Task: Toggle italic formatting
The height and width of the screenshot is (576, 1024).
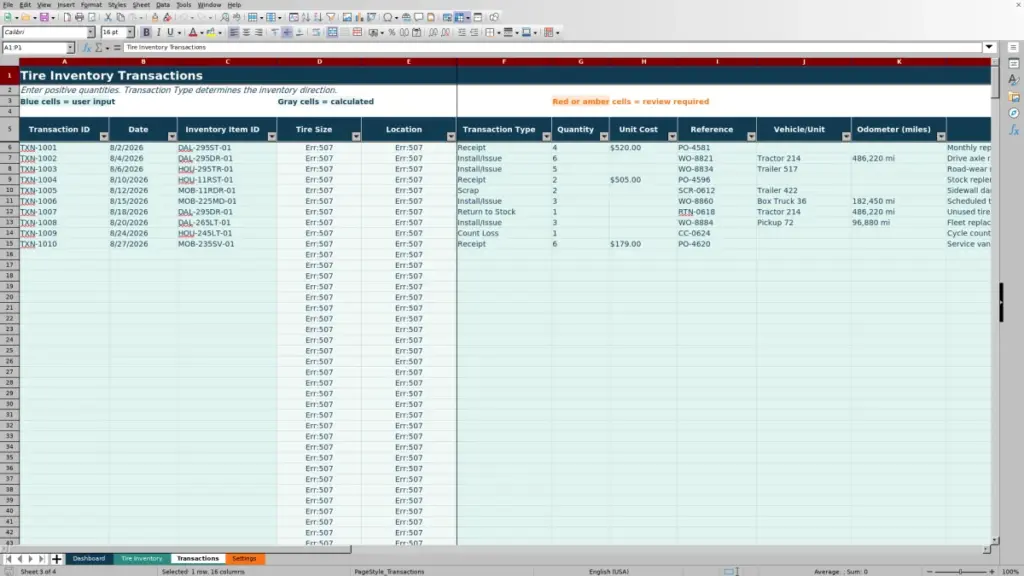Action: [x=158, y=33]
